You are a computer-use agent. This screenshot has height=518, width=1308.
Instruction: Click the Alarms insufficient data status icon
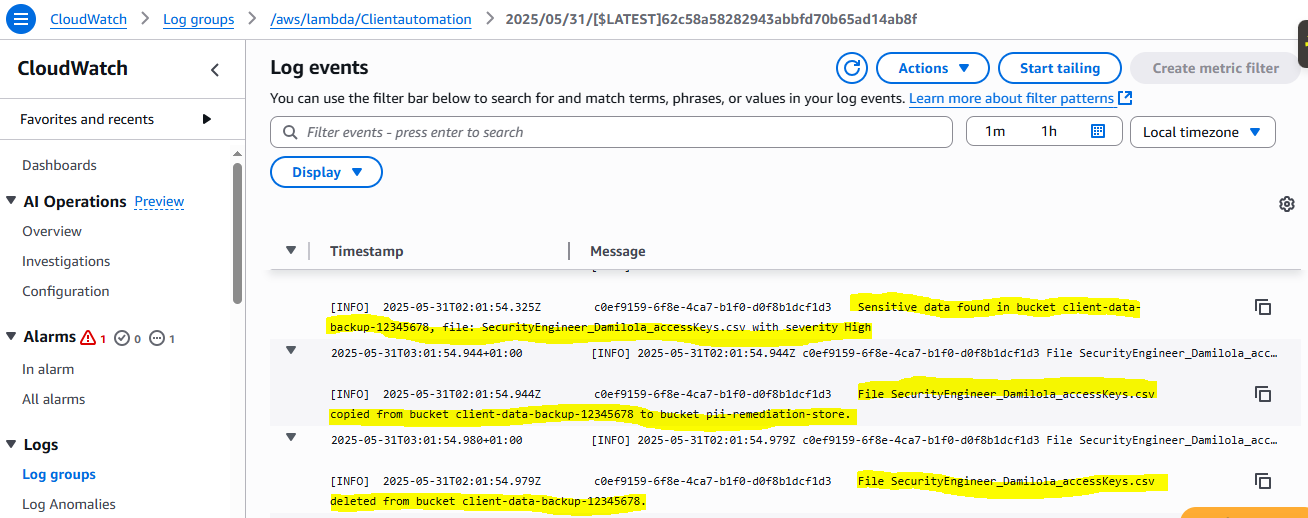coord(157,338)
